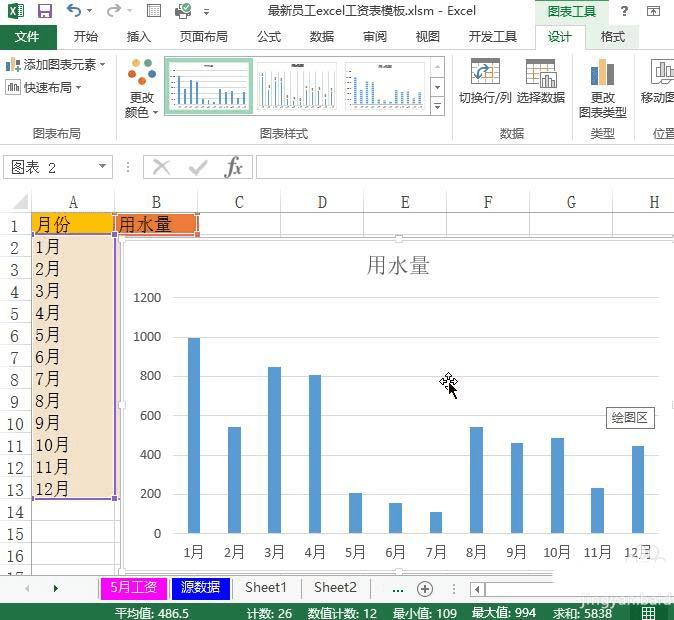Switch to the 格式 (Format) ribbon tab
This screenshot has width=674, height=620.
(612, 37)
